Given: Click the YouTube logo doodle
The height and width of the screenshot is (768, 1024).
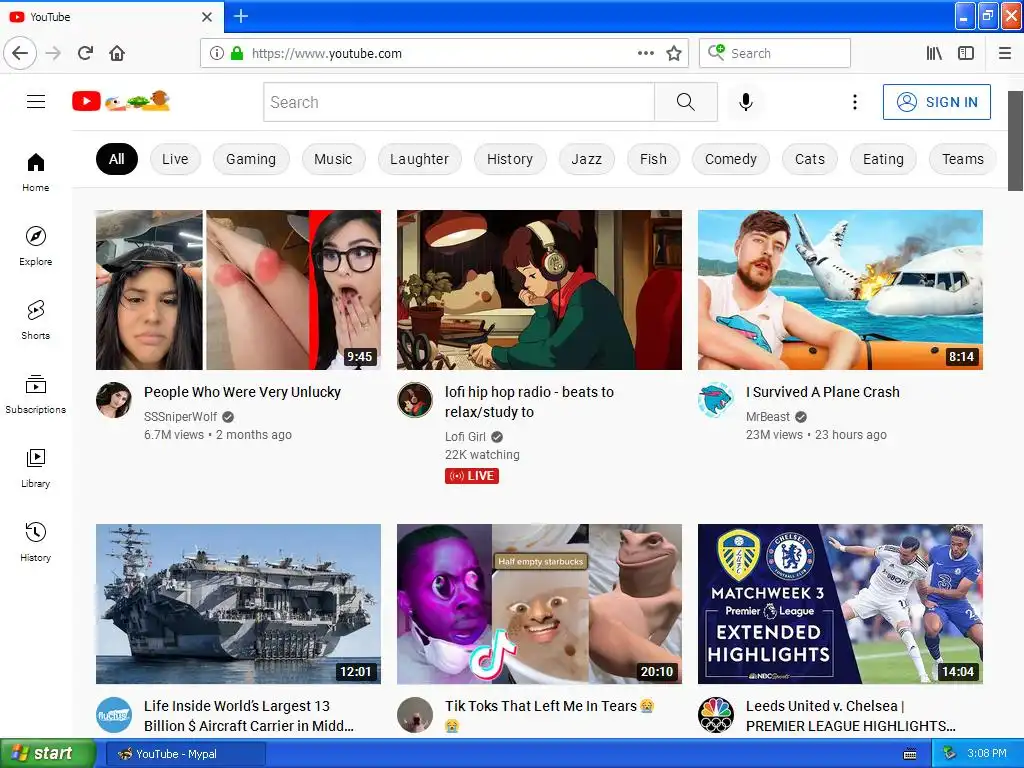Looking at the screenshot, I should point(121,101).
